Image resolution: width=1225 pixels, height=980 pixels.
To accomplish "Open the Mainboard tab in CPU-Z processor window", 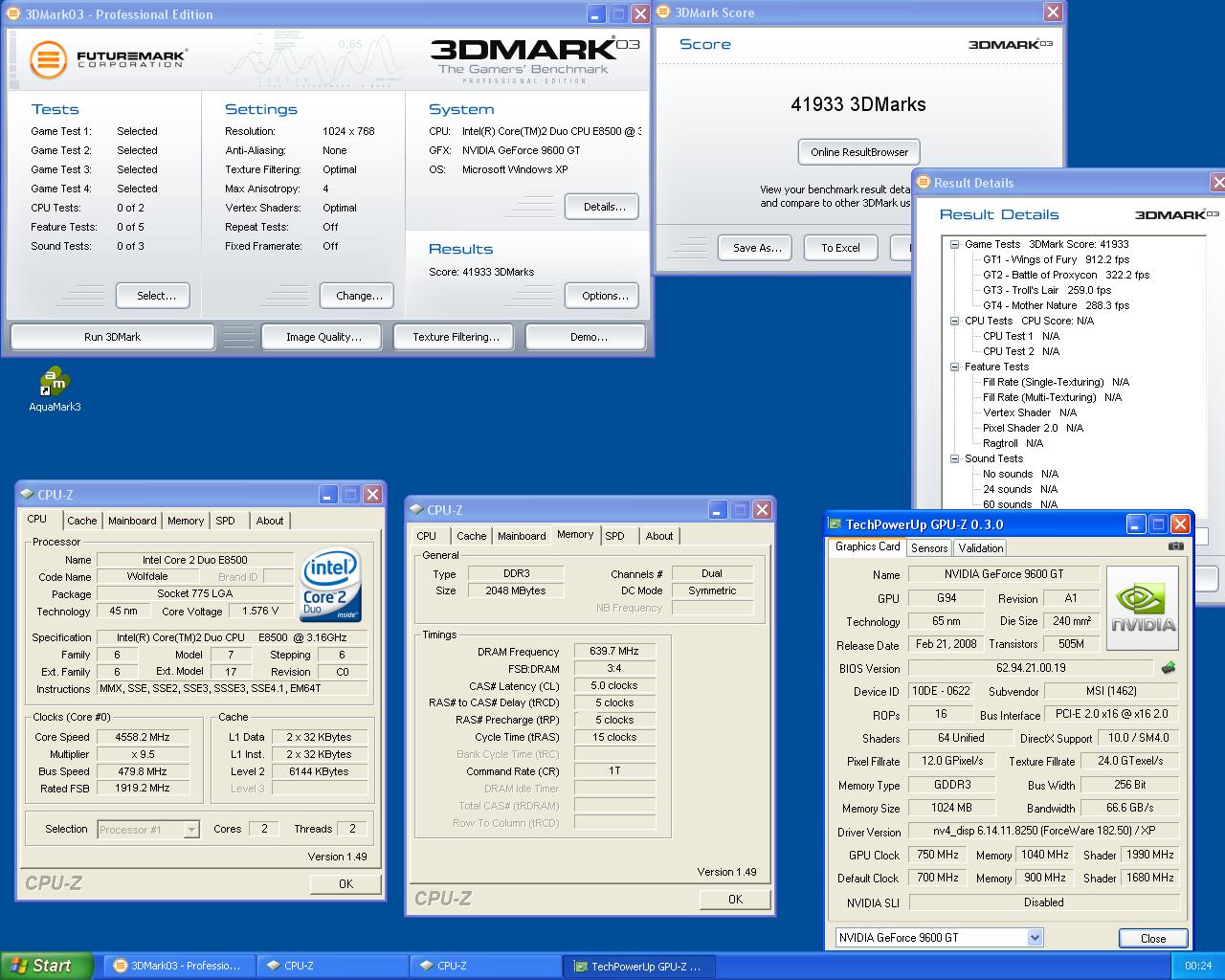I will pos(132,521).
